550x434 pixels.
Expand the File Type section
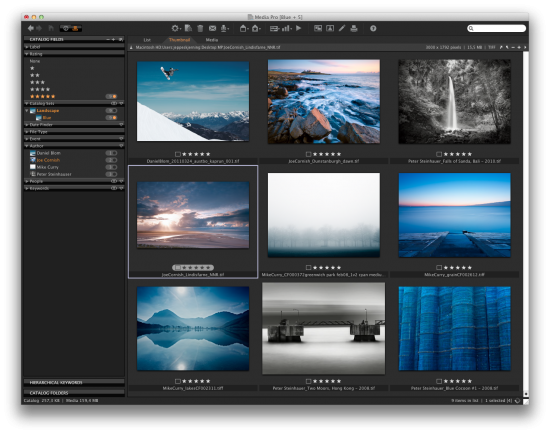point(27,132)
